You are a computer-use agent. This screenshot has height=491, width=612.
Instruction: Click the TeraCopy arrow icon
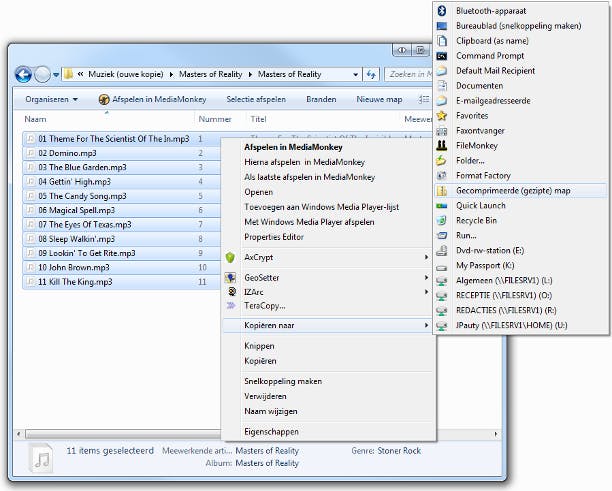coord(231,306)
